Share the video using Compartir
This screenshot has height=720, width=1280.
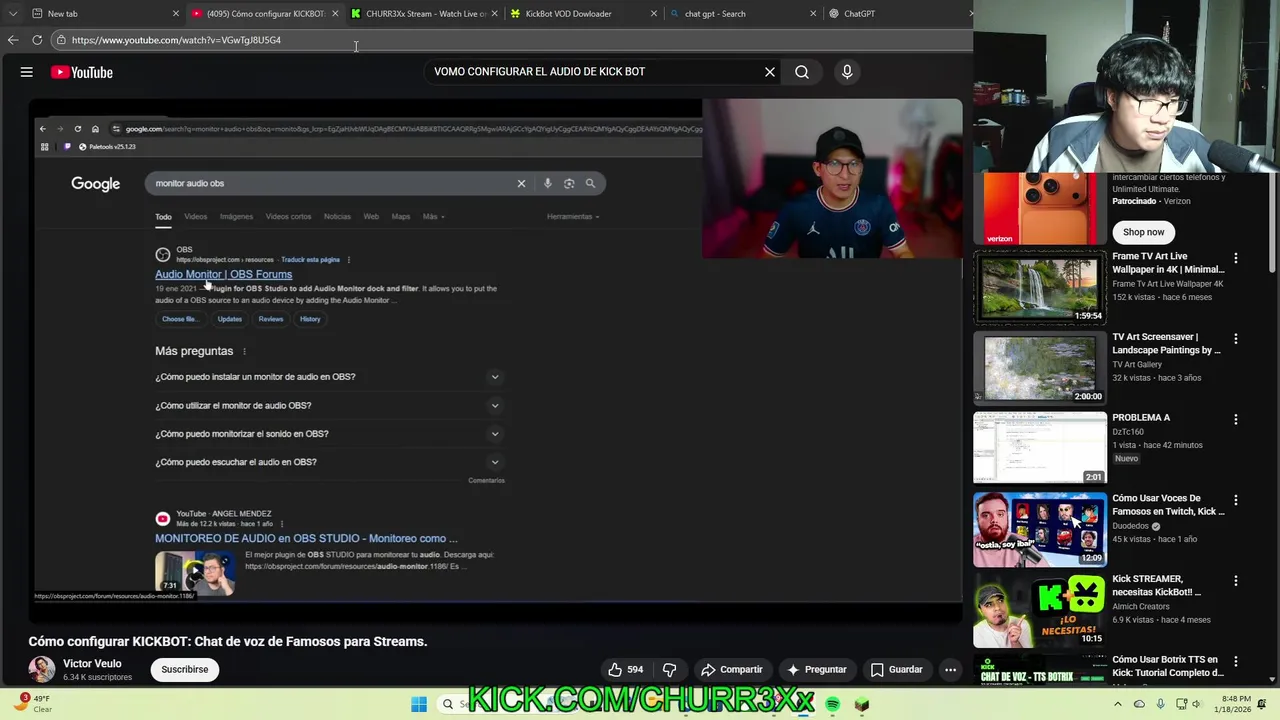pos(732,669)
